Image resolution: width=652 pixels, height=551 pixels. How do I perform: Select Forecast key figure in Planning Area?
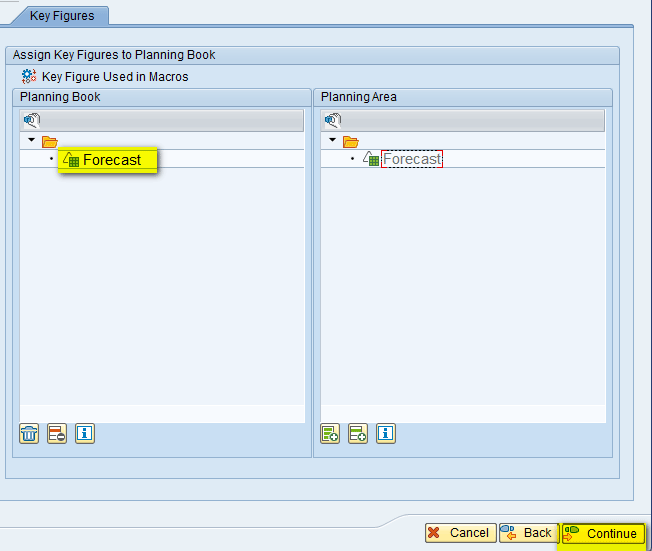tap(411, 160)
